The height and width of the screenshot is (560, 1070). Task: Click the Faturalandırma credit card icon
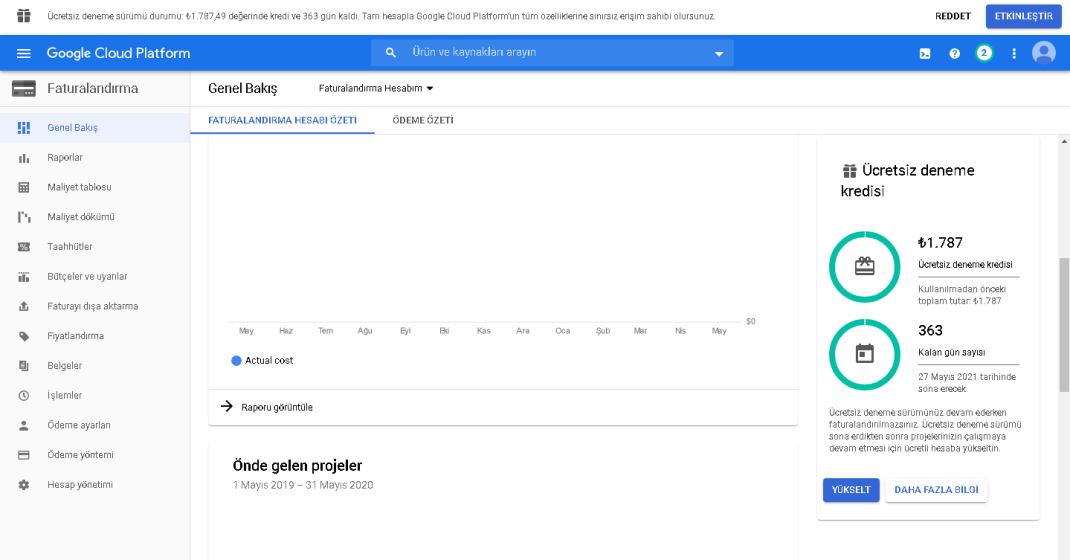coord(24,88)
